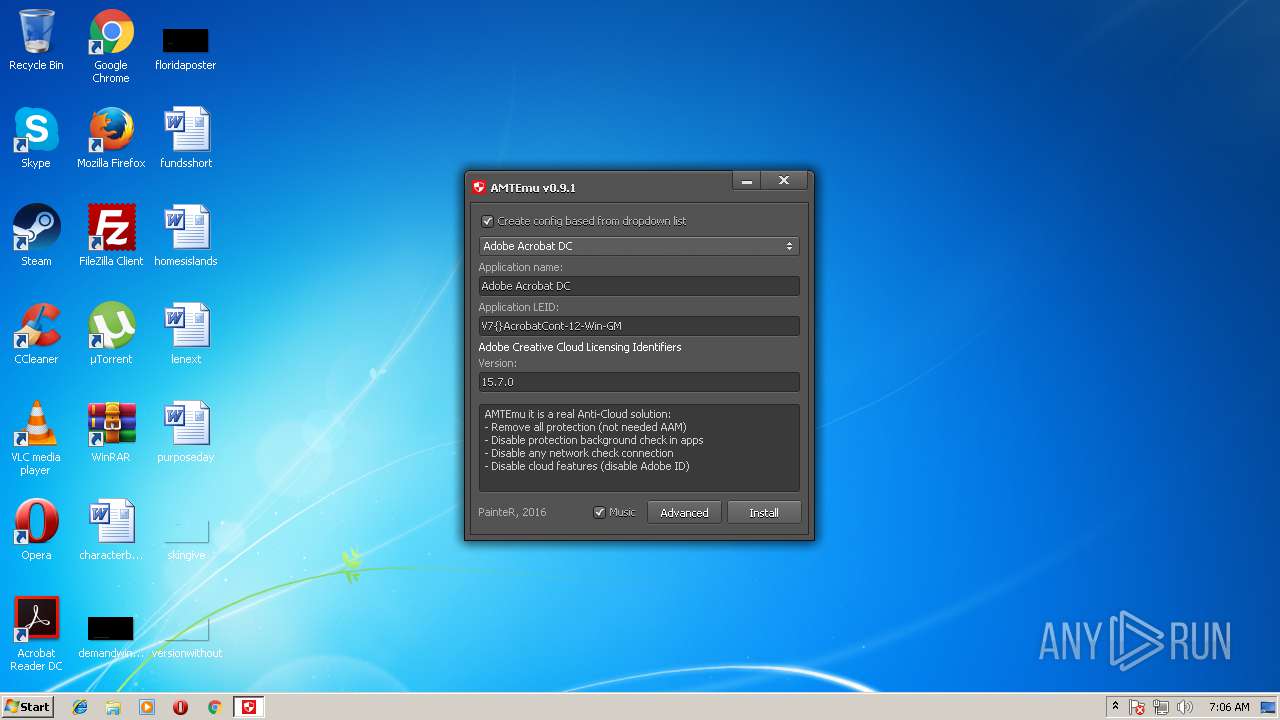Open the Recycle Bin desktop icon
The image size is (1280, 720).
click(x=36, y=40)
